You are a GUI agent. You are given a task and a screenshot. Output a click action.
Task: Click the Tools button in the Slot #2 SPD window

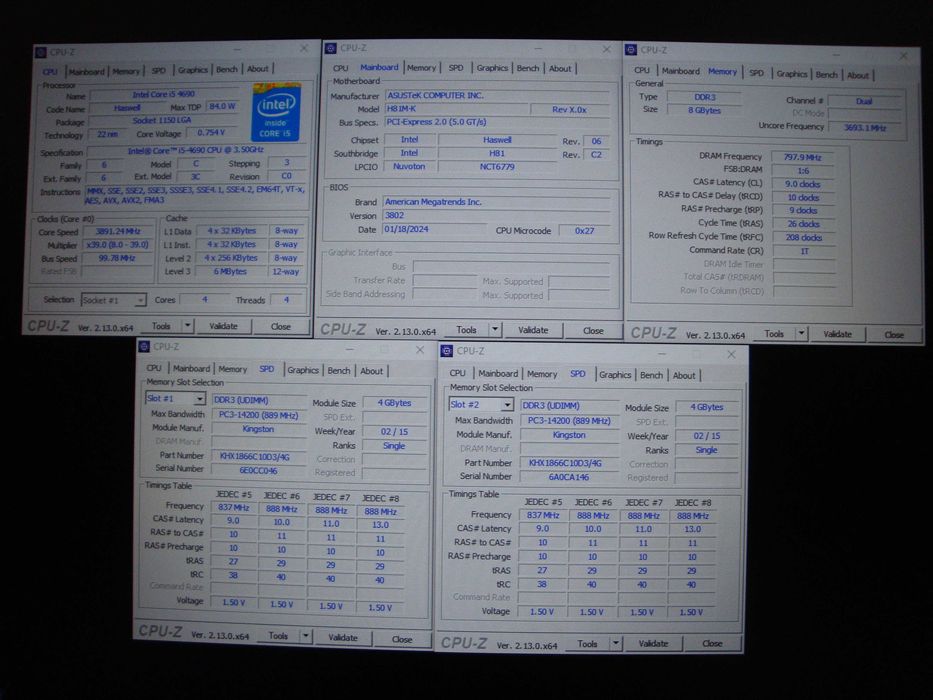[587, 643]
